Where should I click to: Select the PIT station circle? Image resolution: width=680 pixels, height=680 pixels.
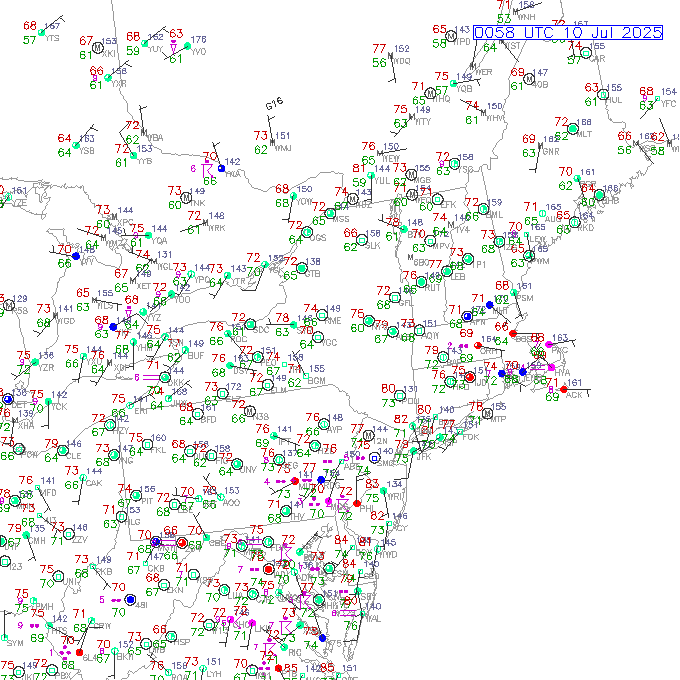click(136, 495)
